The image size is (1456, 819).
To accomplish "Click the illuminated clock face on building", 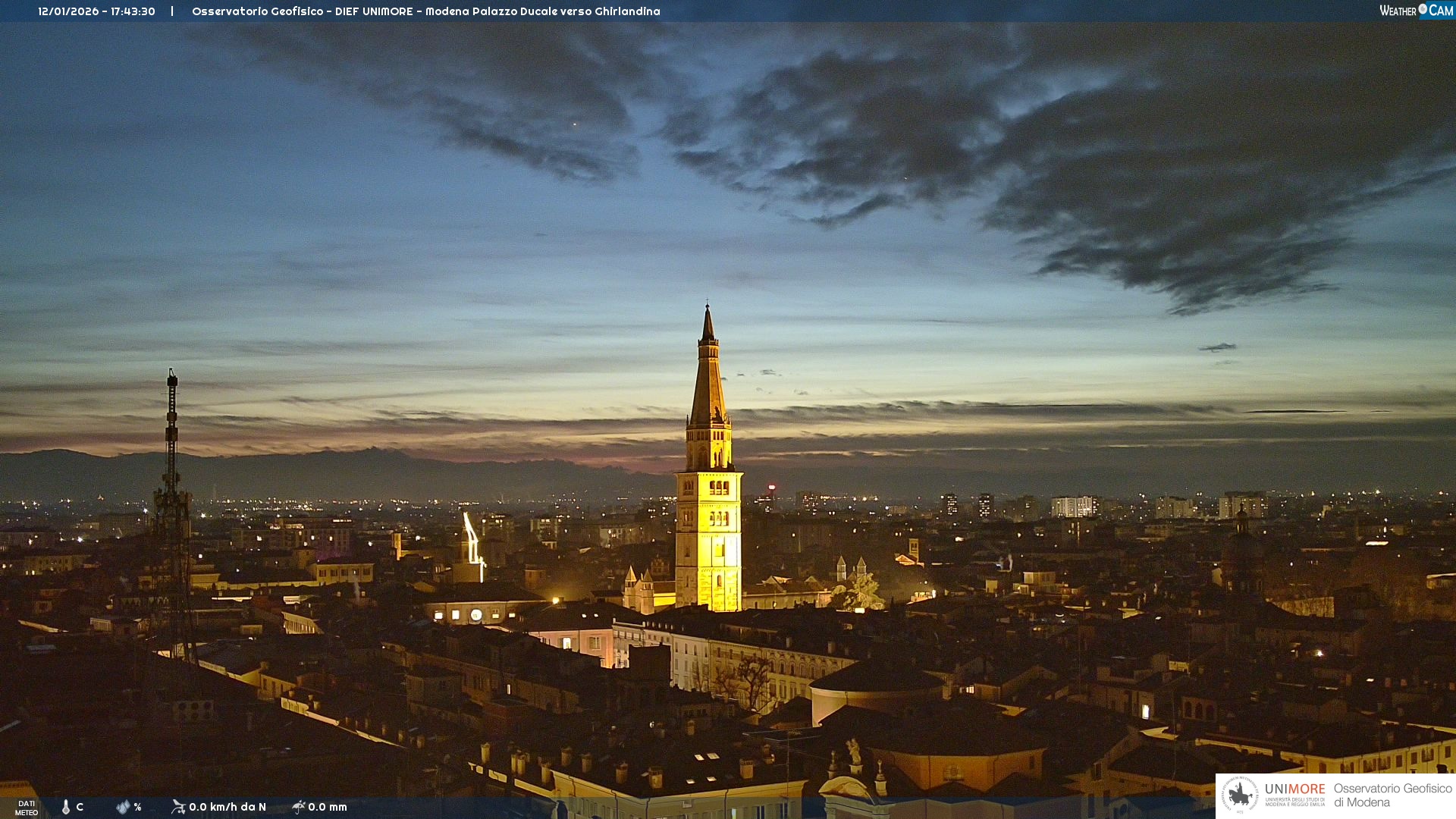I will pos(475,615).
